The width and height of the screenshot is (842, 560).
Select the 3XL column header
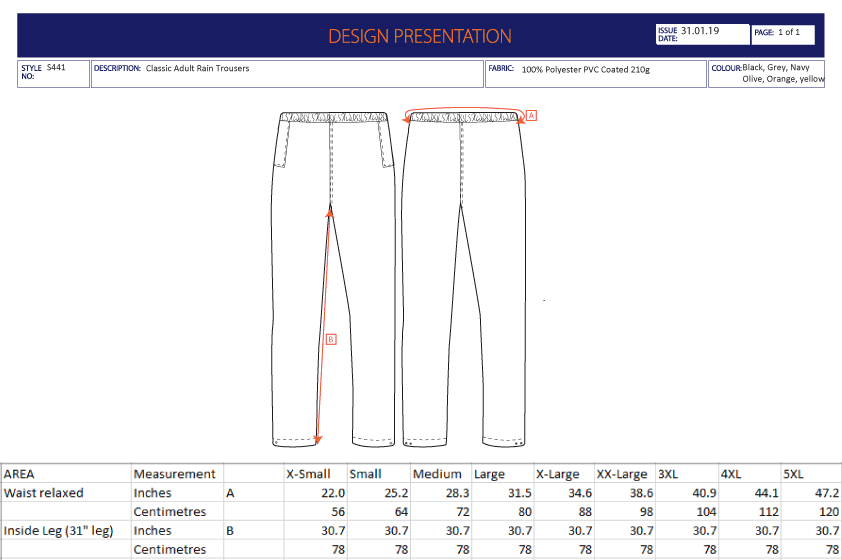pyautogui.click(x=668, y=474)
